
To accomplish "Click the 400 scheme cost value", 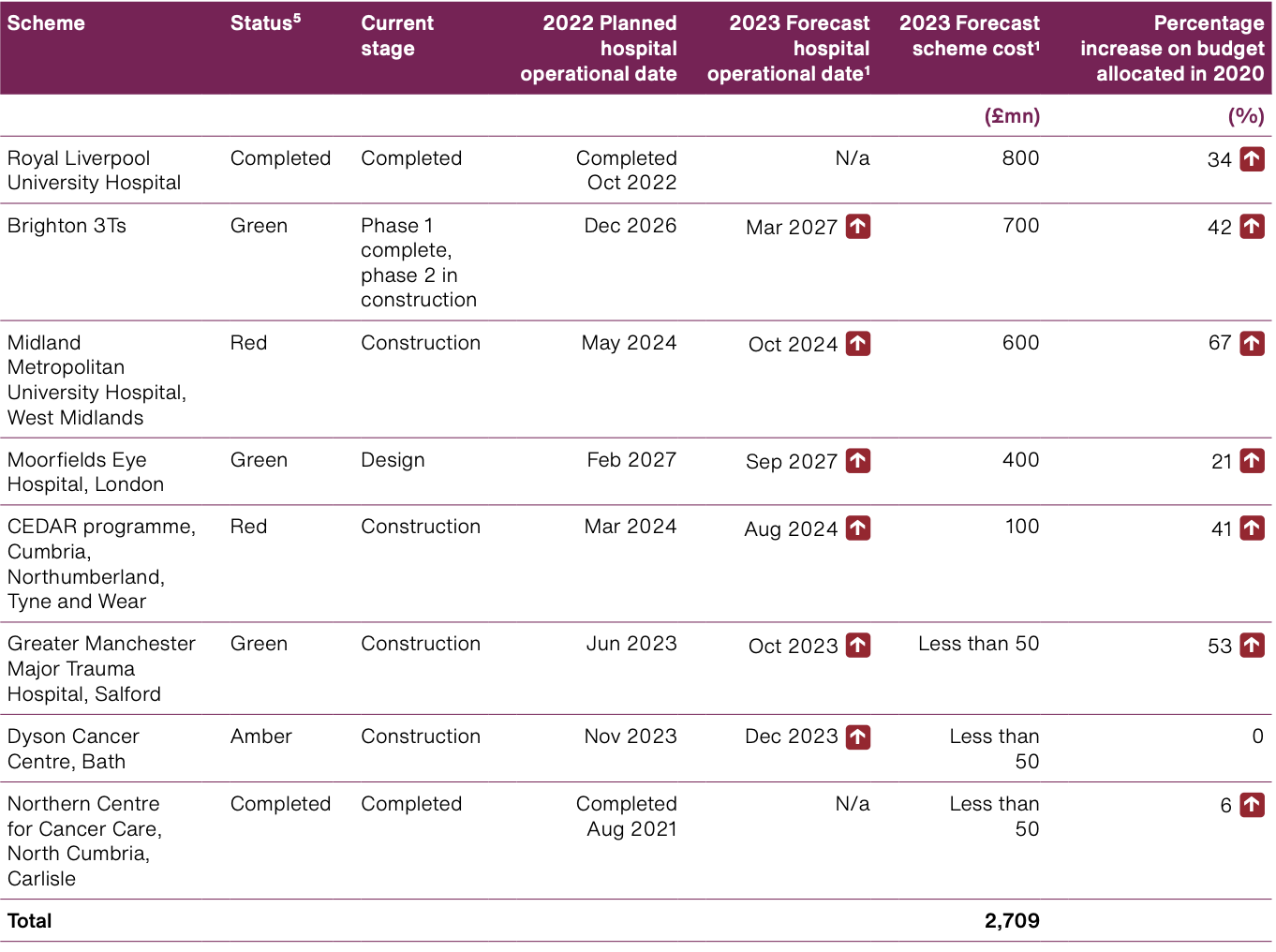I will tap(1020, 460).
